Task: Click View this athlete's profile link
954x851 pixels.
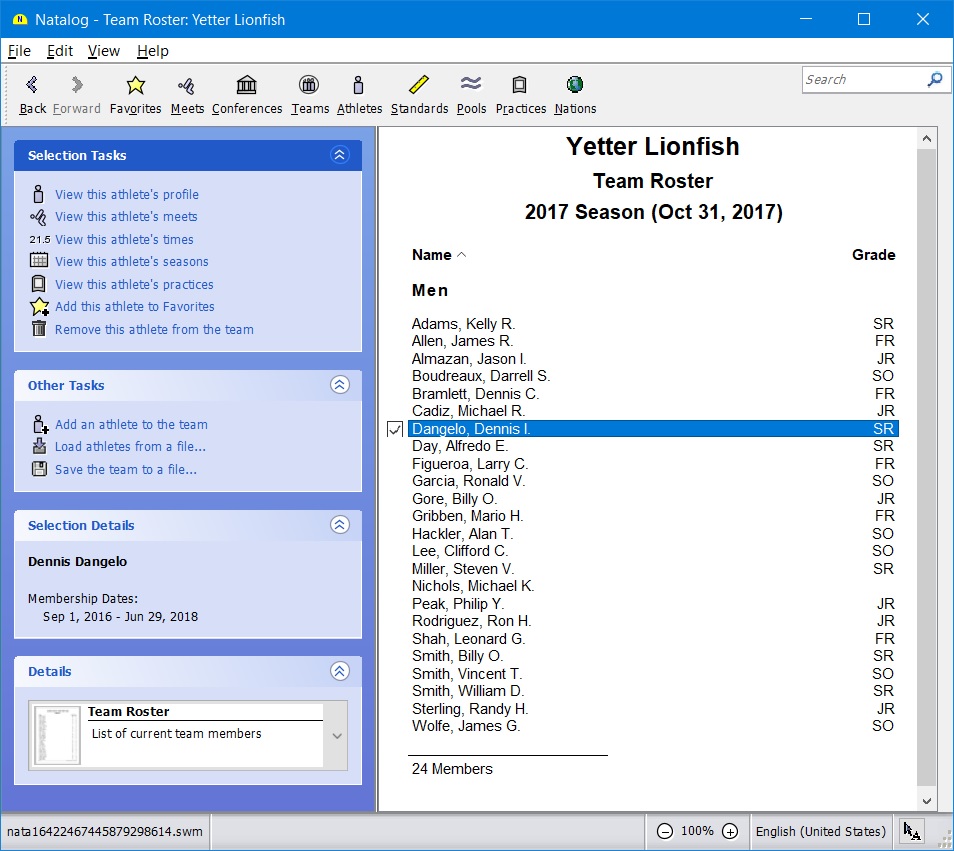Action: [x=126, y=195]
